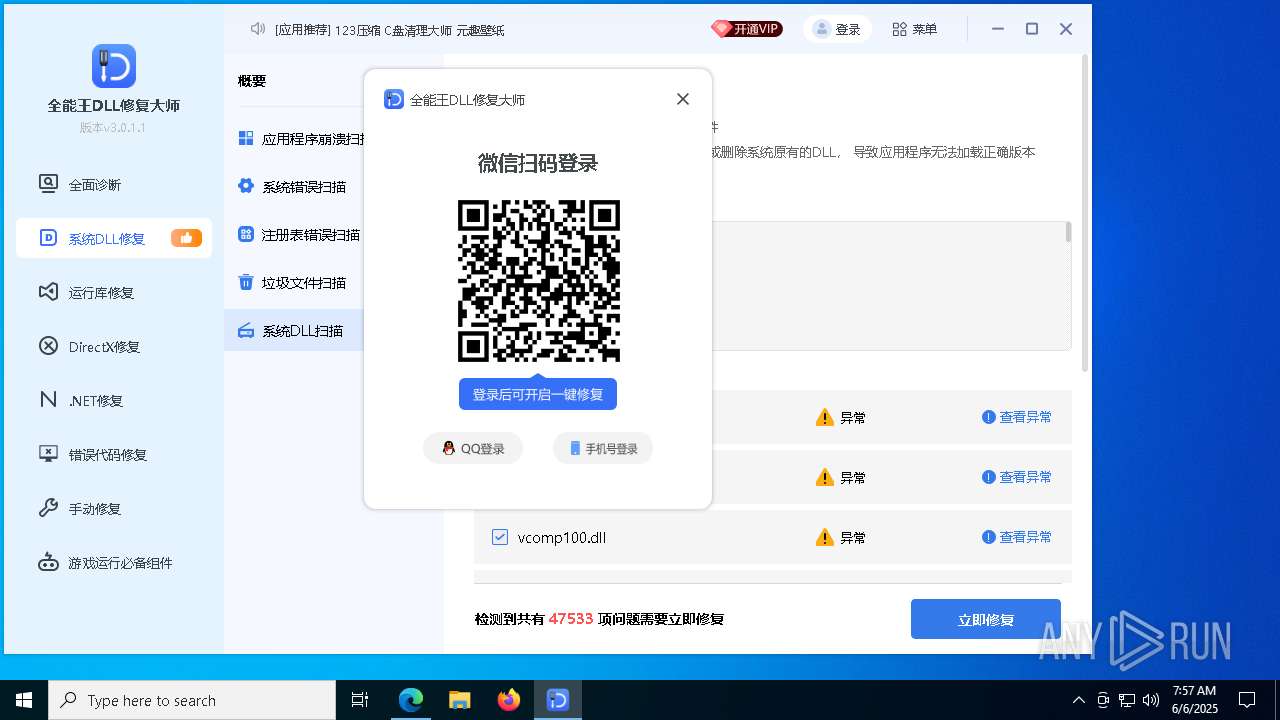Image resolution: width=1280 pixels, height=720 pixels.
Task: Open File Explorer from taskbar
Action: tap(459, 700)
